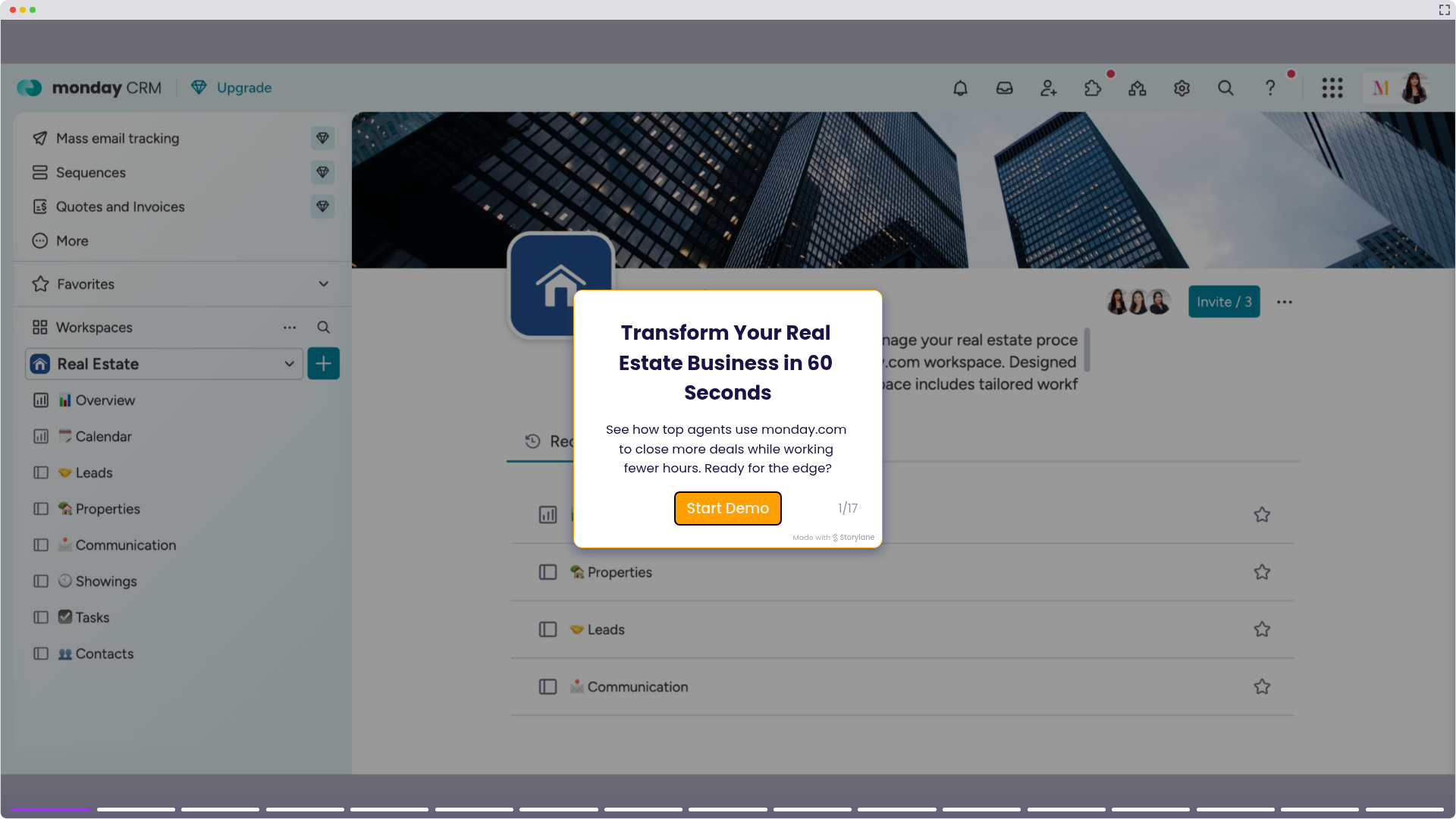The width and height of the screenshot is (1456, 819).
Task: Select the Contacts board in the sidebar
Action: (x=105, y=653)
